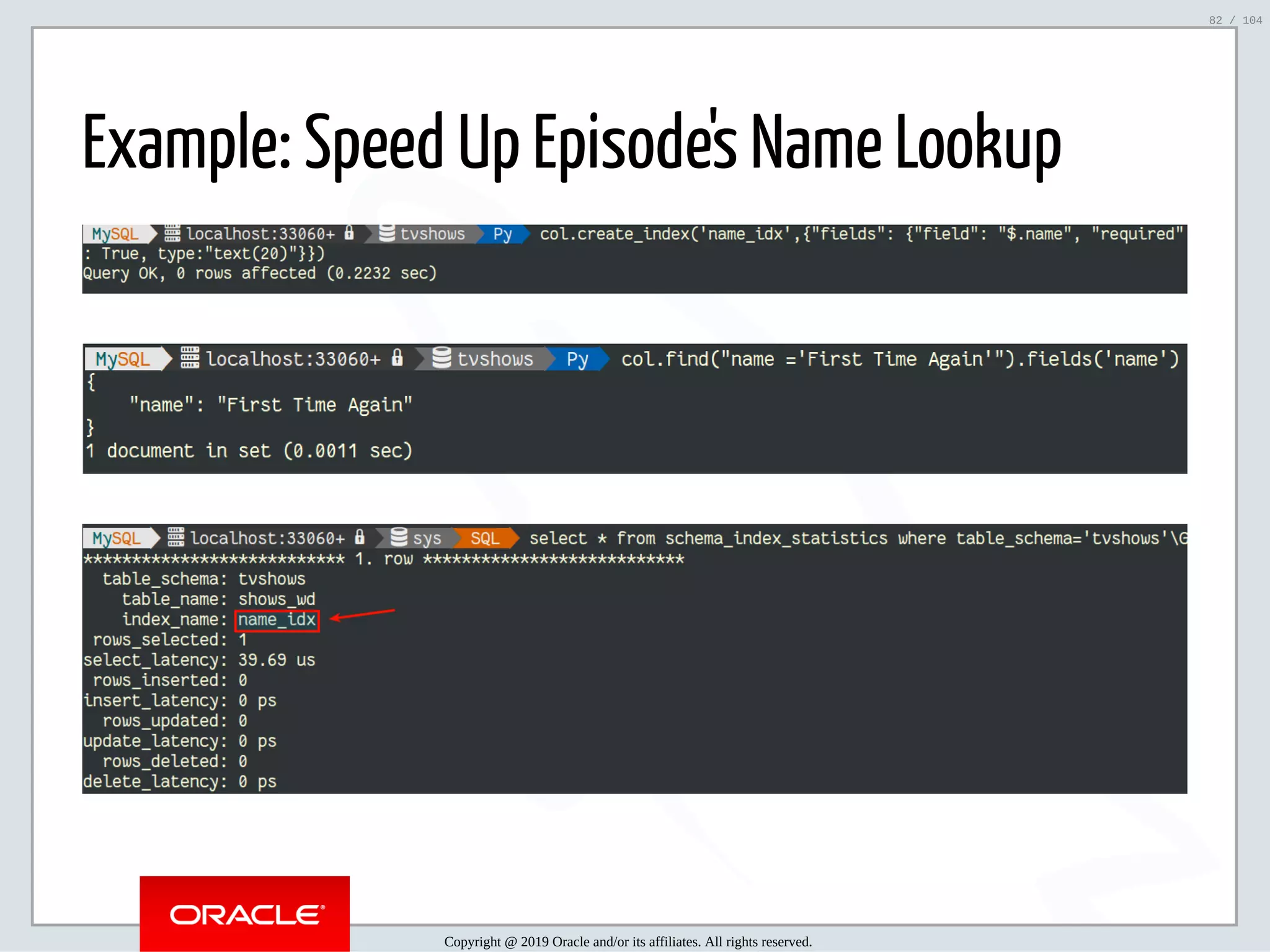Screen dimensions: 1270x952
Task: Click the select_latency 39.69 us value
Action: (277, 660)
